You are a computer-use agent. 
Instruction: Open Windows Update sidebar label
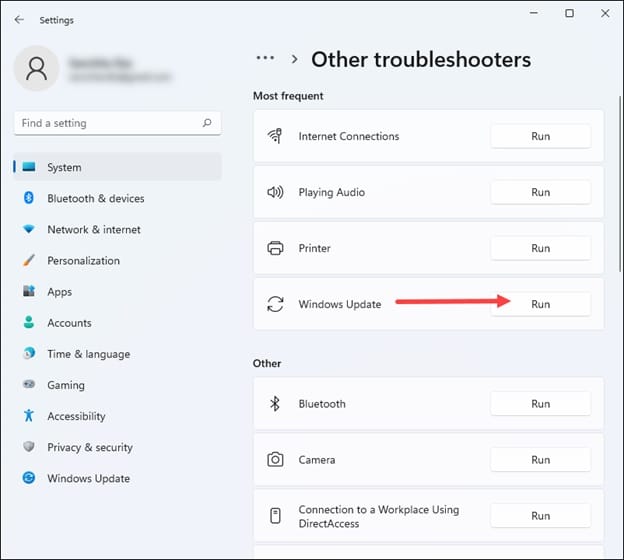[x=88, y=478]
